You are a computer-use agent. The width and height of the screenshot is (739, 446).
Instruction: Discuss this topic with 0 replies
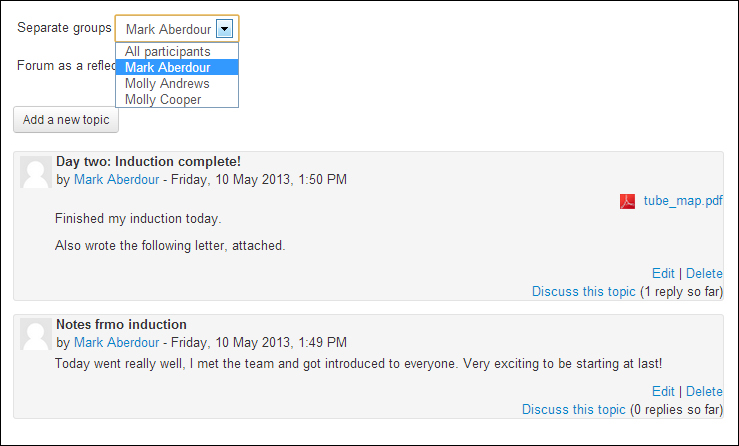573,409
